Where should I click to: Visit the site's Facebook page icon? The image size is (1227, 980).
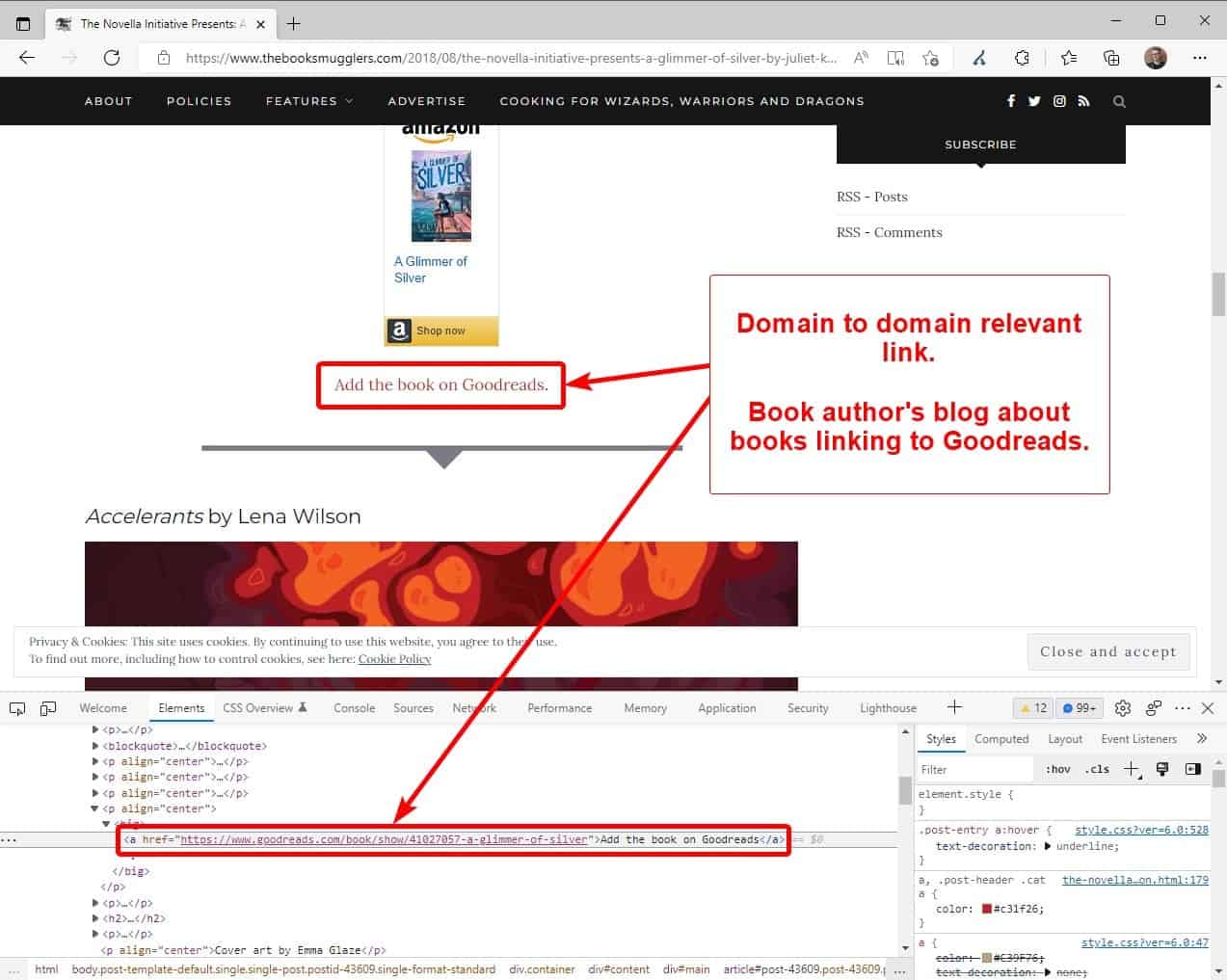point(1011,101)
